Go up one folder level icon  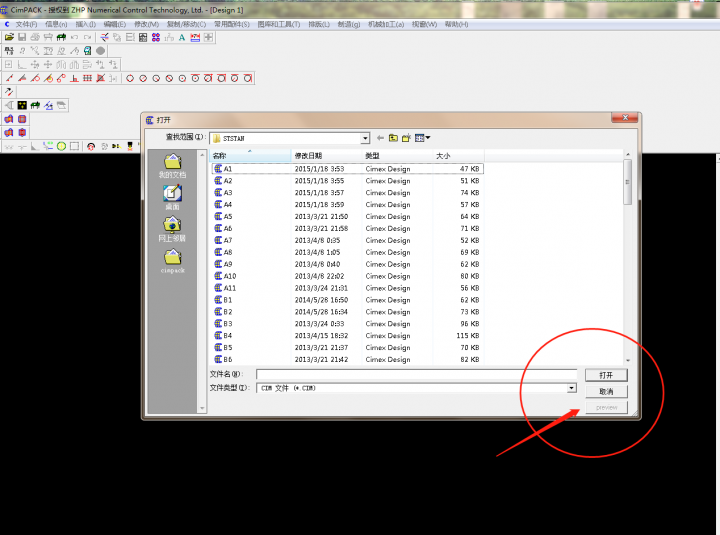click(x=393, y=138)
